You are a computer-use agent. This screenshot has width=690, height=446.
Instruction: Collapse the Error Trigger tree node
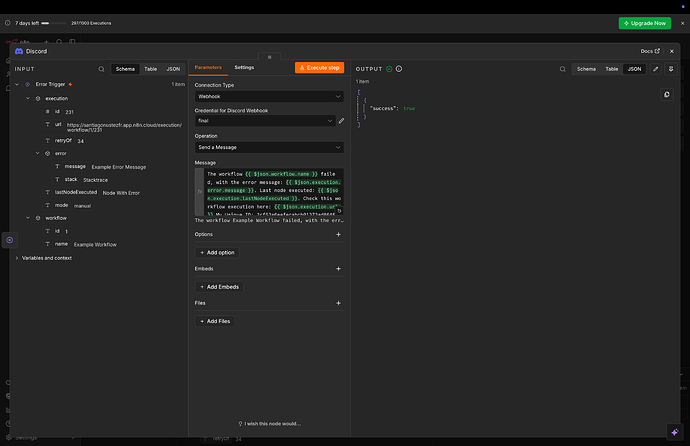(x=17, y=84)
